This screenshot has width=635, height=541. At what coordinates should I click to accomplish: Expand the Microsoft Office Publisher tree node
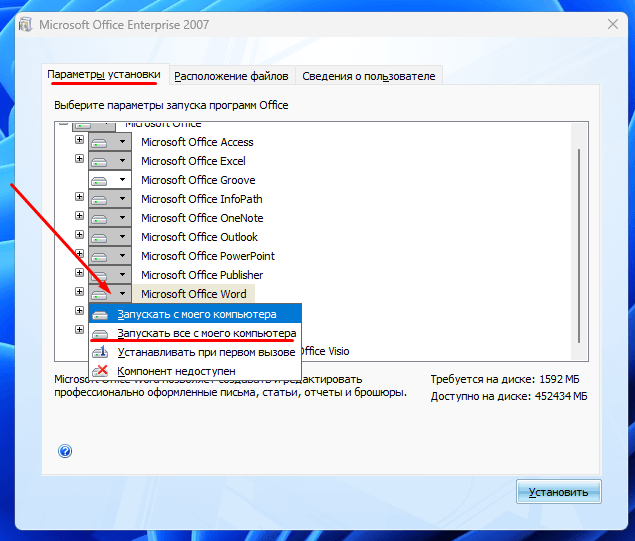point(79,273)
